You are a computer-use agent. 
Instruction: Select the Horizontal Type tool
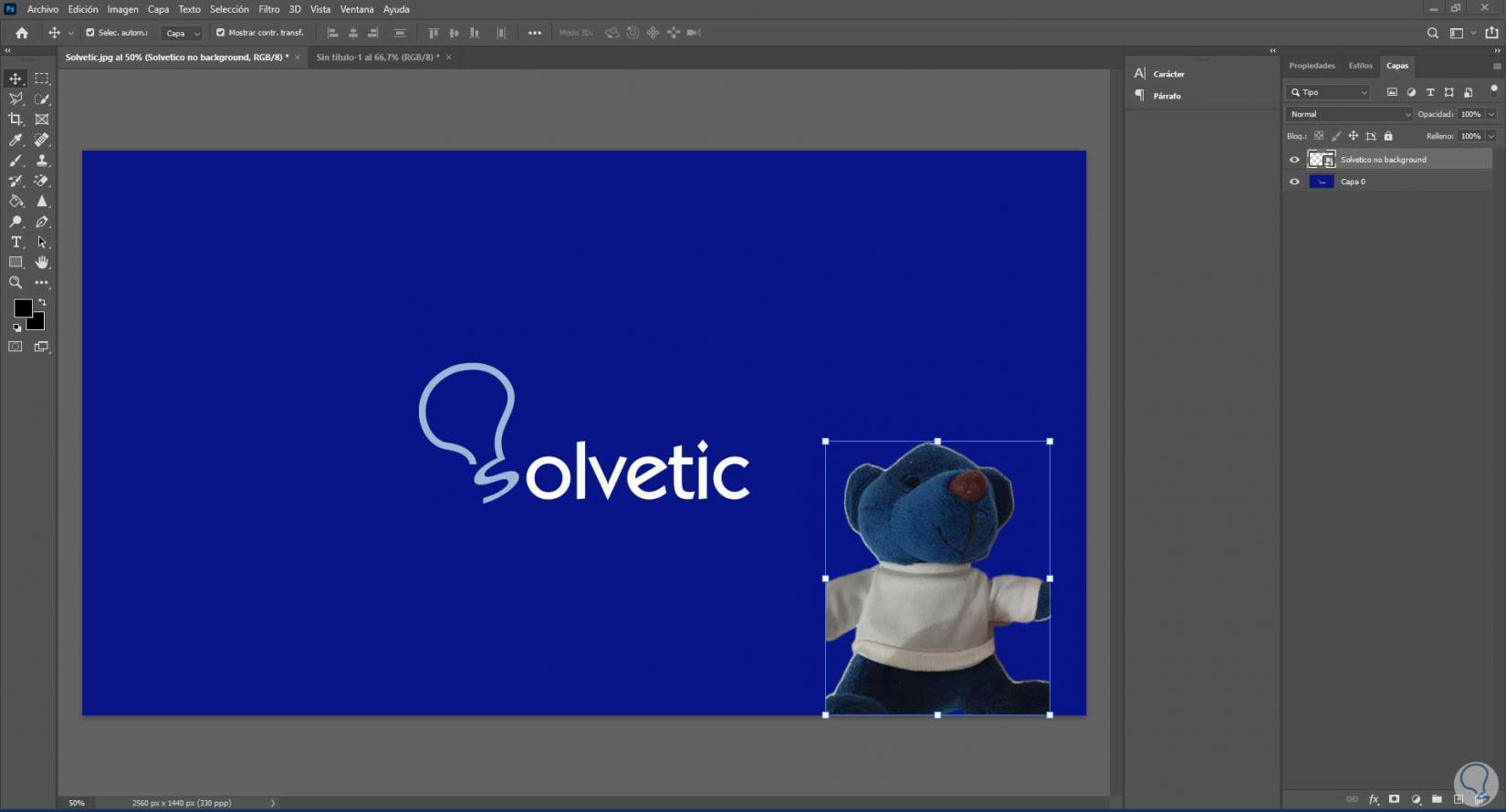point(16,242)
